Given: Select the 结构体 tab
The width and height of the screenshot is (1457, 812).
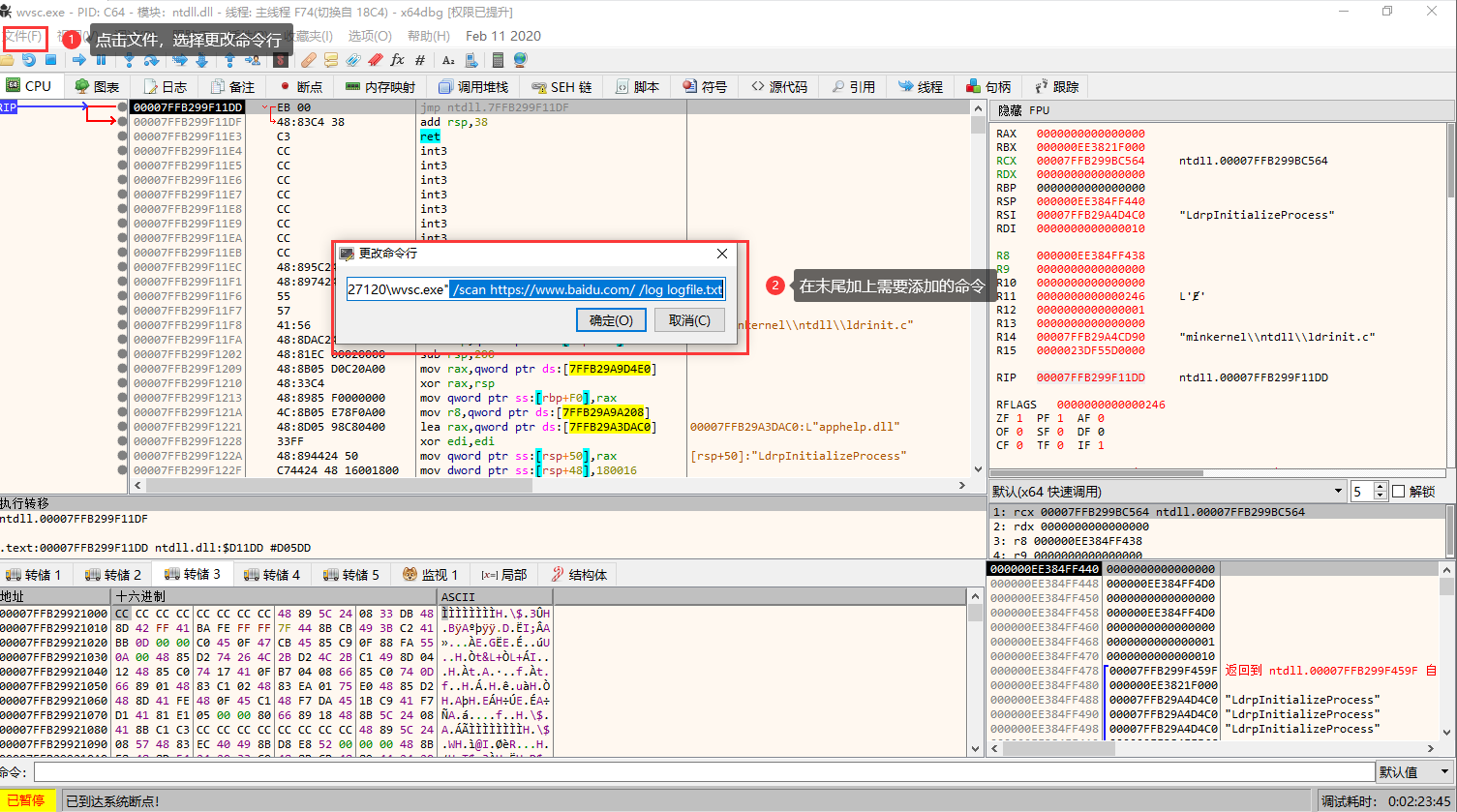Looking at the screenshot, I should [579, 575].
